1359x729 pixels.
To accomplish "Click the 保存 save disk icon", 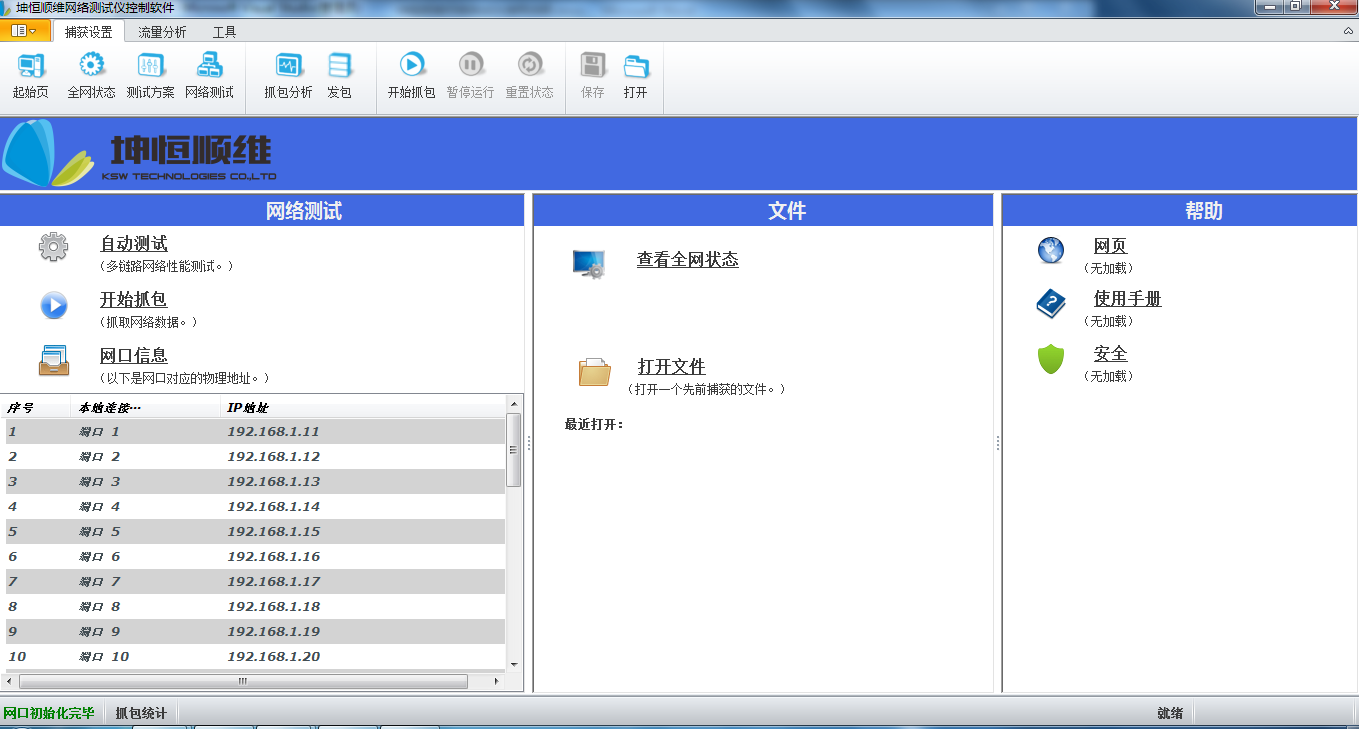I will point(593,77).
